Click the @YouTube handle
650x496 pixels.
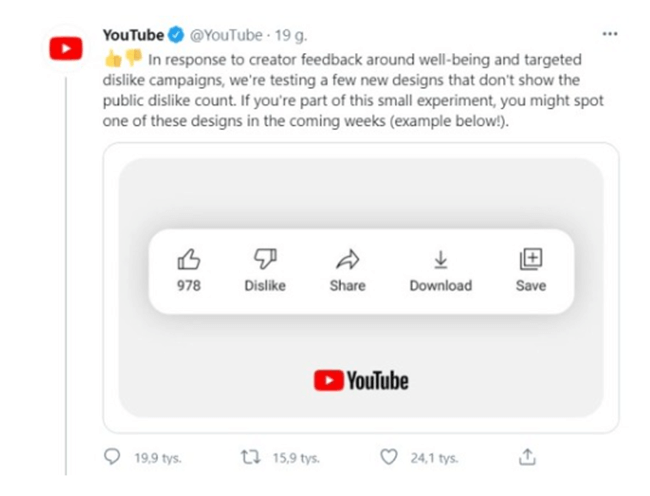click(226, 35)
